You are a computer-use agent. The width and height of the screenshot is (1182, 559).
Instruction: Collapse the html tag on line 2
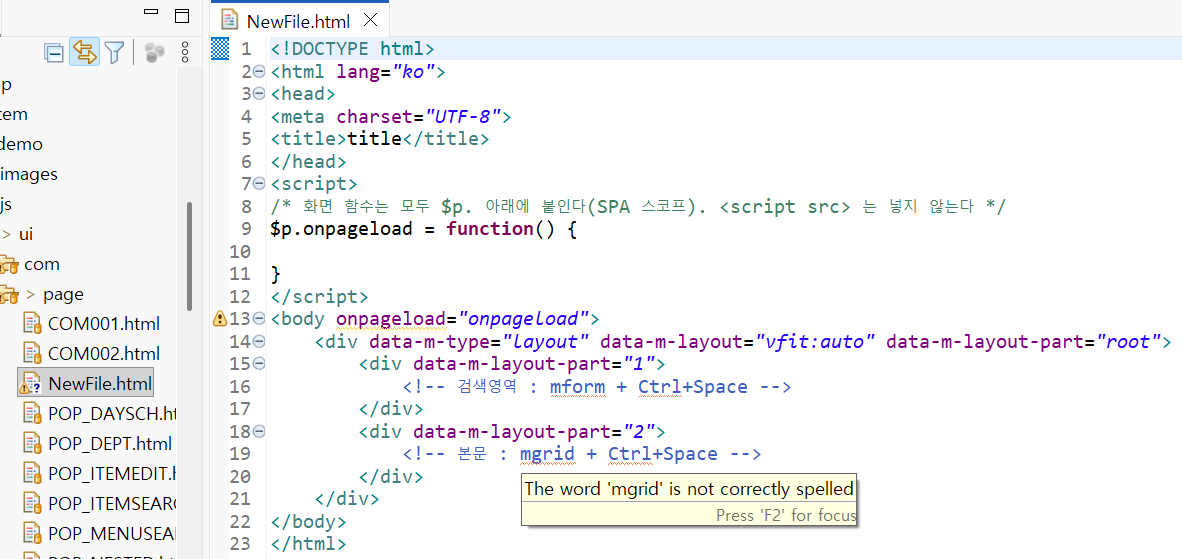[x=259, y=72]
